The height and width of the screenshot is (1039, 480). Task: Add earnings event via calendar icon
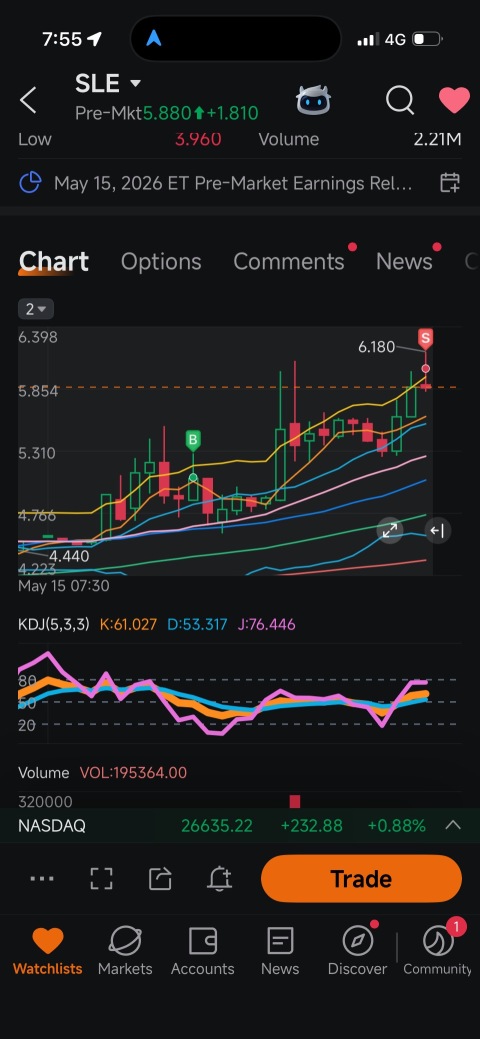(x=450, y=183)
